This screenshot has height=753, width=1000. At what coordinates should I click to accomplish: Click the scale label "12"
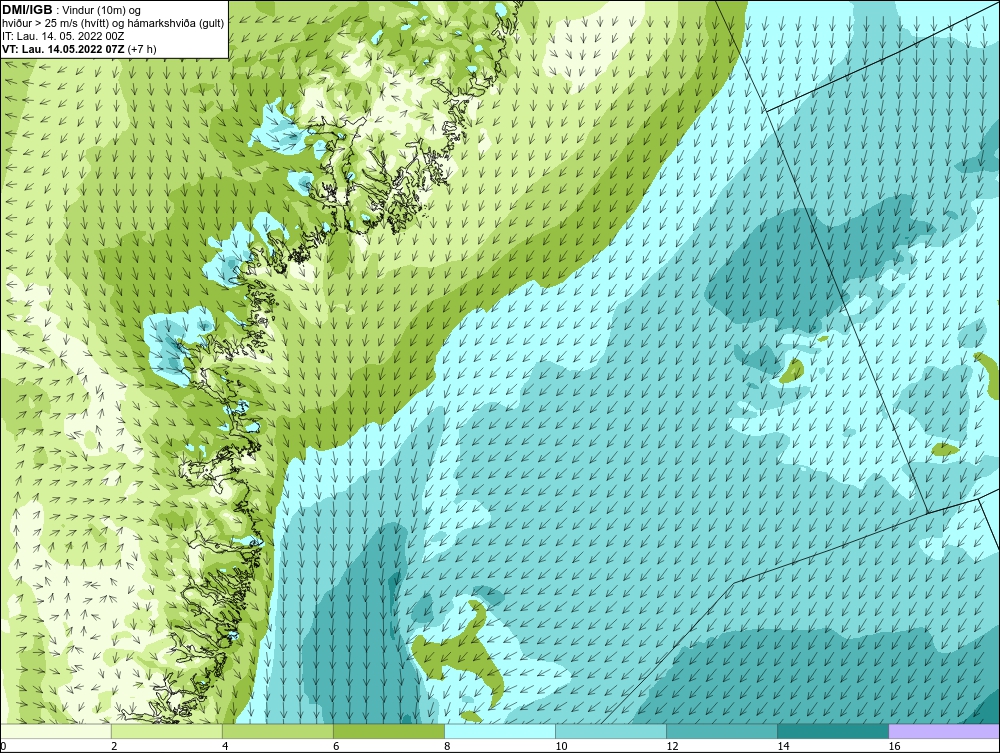pos(672,746)
